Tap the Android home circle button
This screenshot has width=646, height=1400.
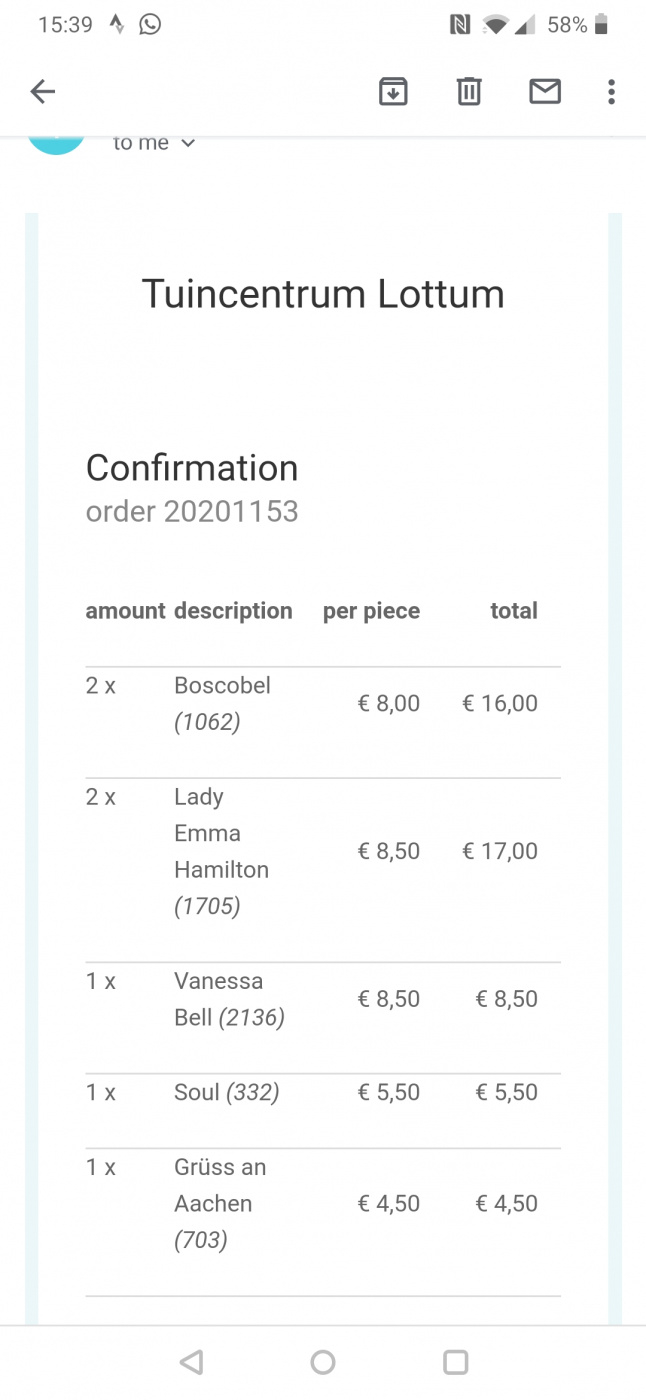click(323, 1362)
